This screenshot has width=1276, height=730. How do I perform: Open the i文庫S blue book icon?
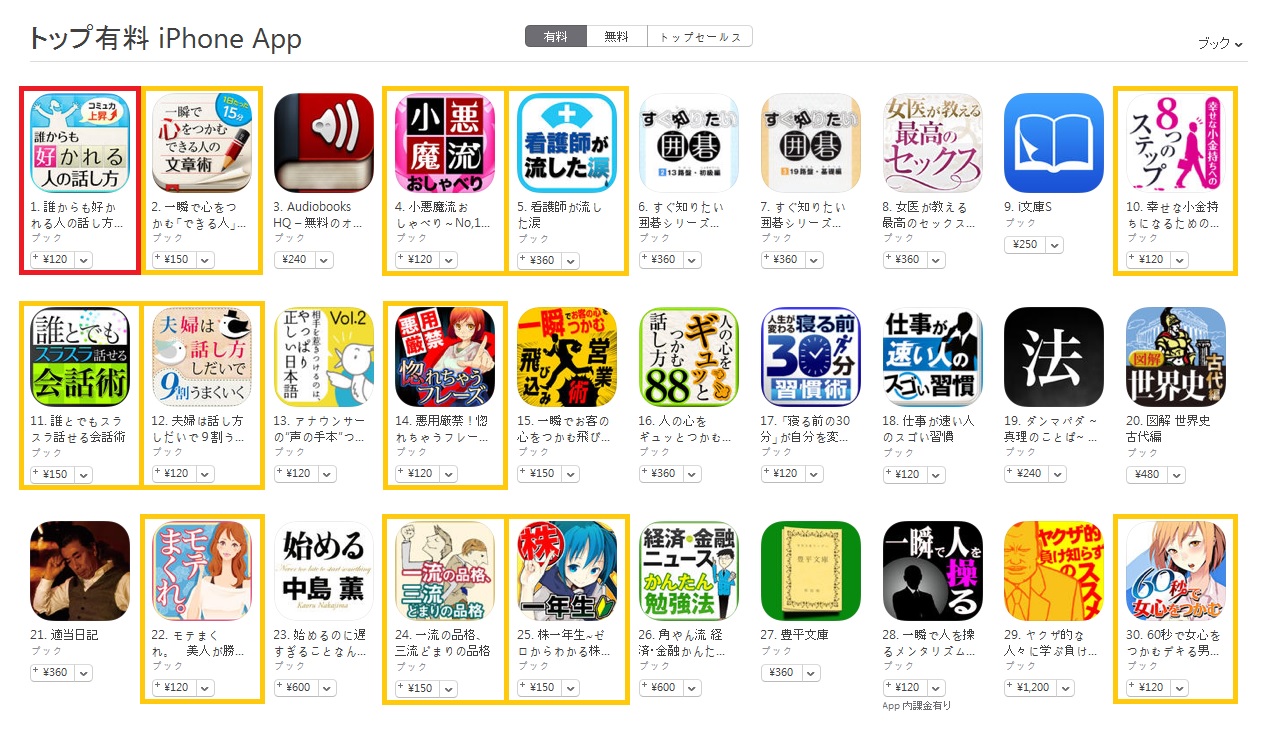(x=1054, y=143)
